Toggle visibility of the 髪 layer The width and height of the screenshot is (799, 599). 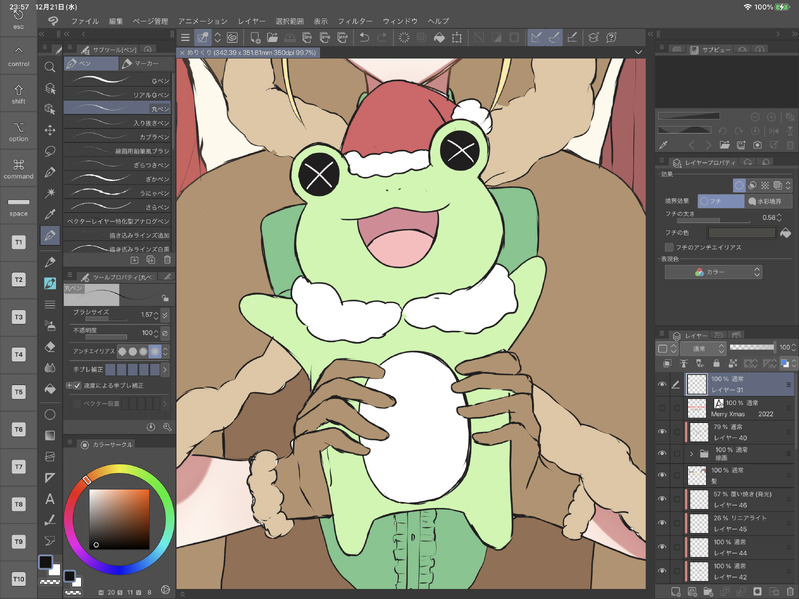(662, 475)
